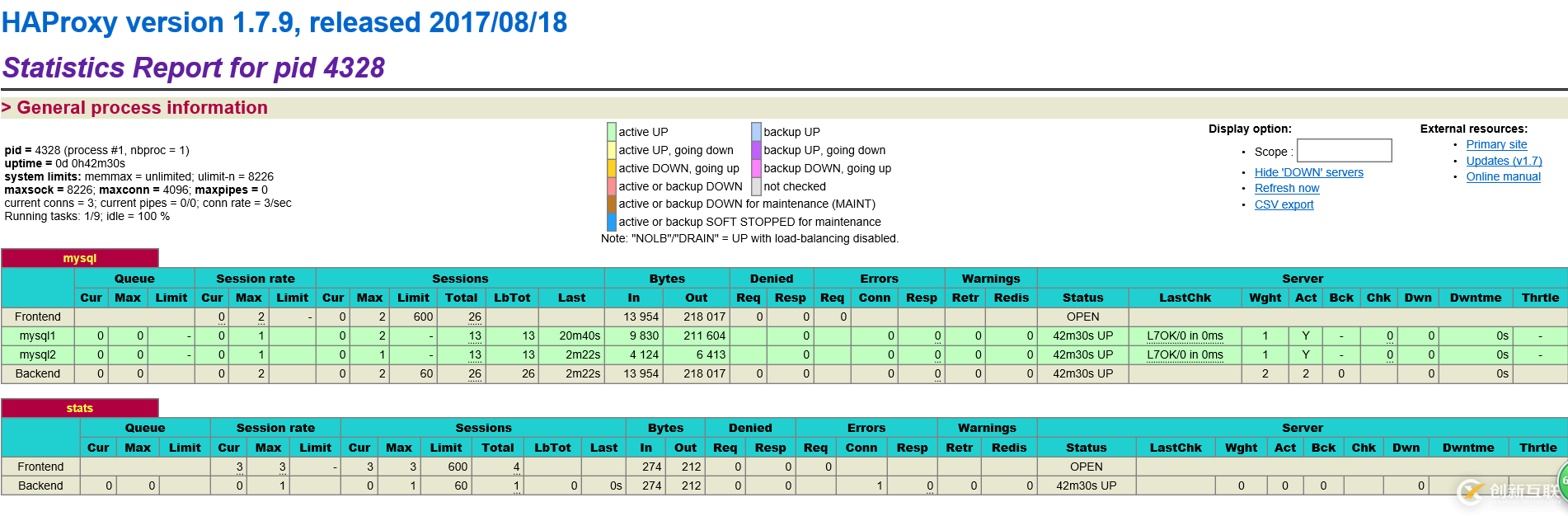Click the stats table Backend row label

tap(40, 486)
